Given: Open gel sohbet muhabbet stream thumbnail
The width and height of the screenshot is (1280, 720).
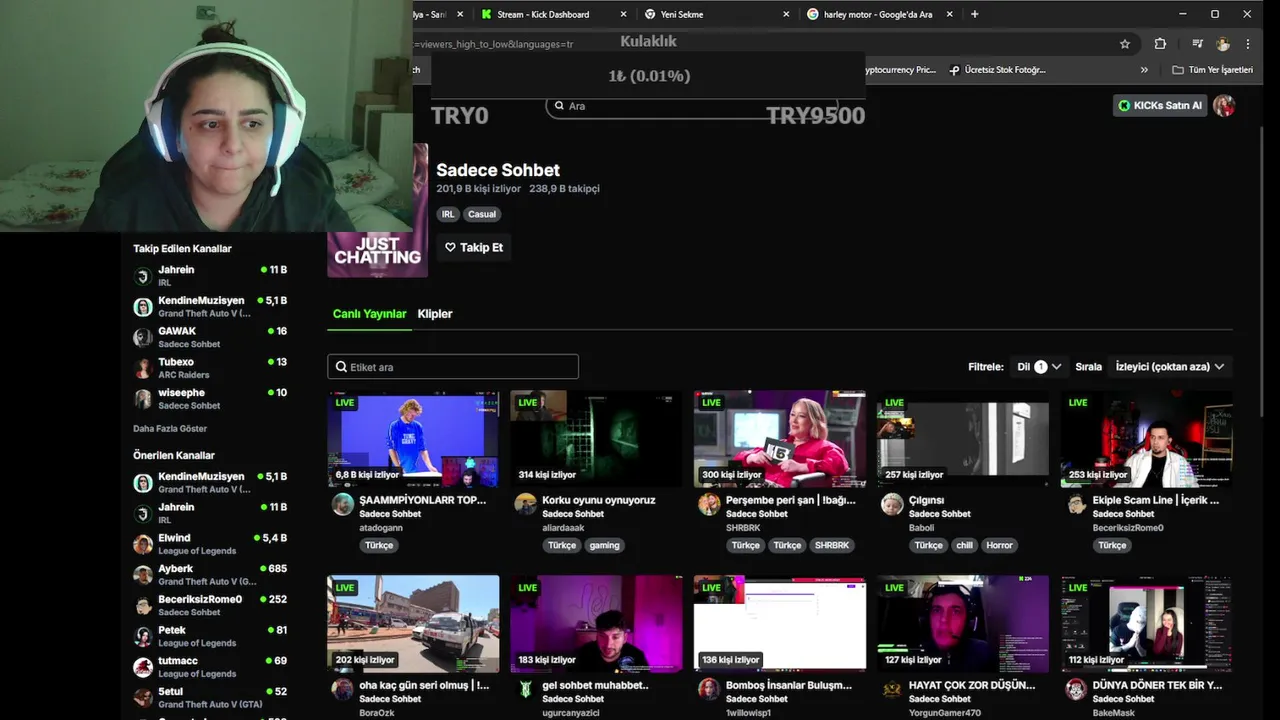Looking at the screenshot, I should coord(596,624).
